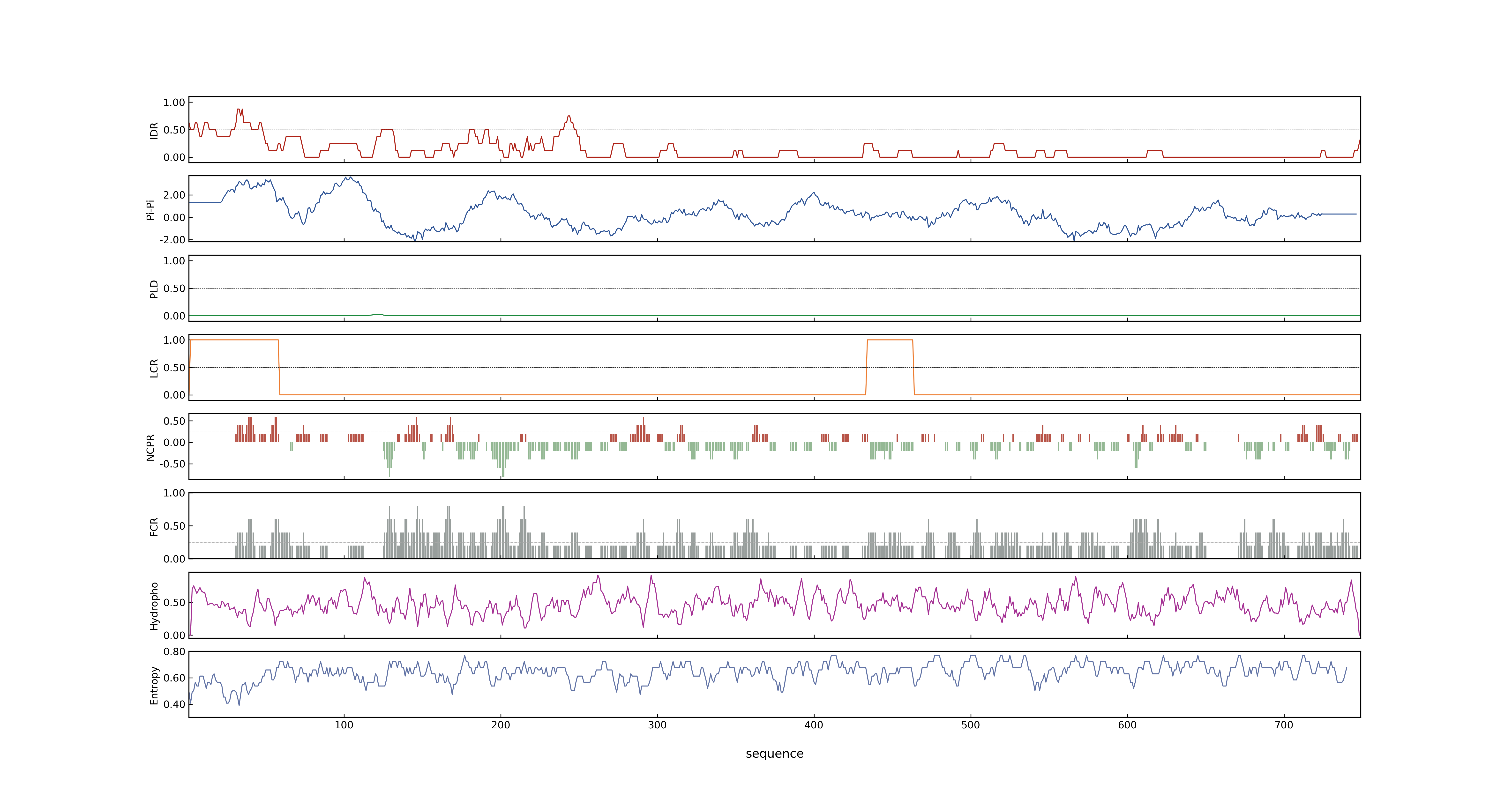Viewport: 1512px width, 806px height.
Task: Click the LCR y-axis label
Action: (x=154, y=368)
